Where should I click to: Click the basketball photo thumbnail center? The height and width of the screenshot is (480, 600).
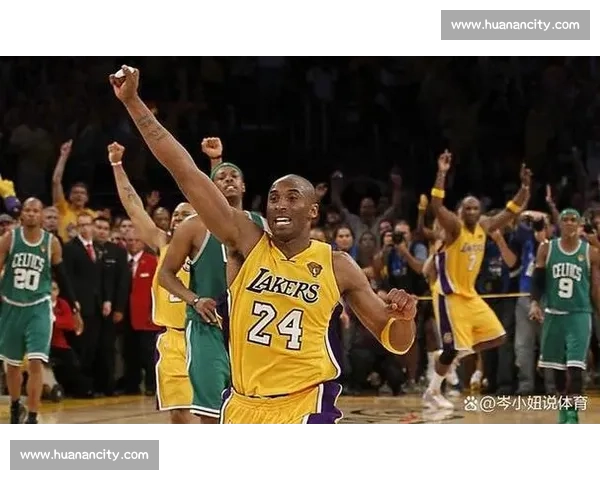click(x=300, y=240)
